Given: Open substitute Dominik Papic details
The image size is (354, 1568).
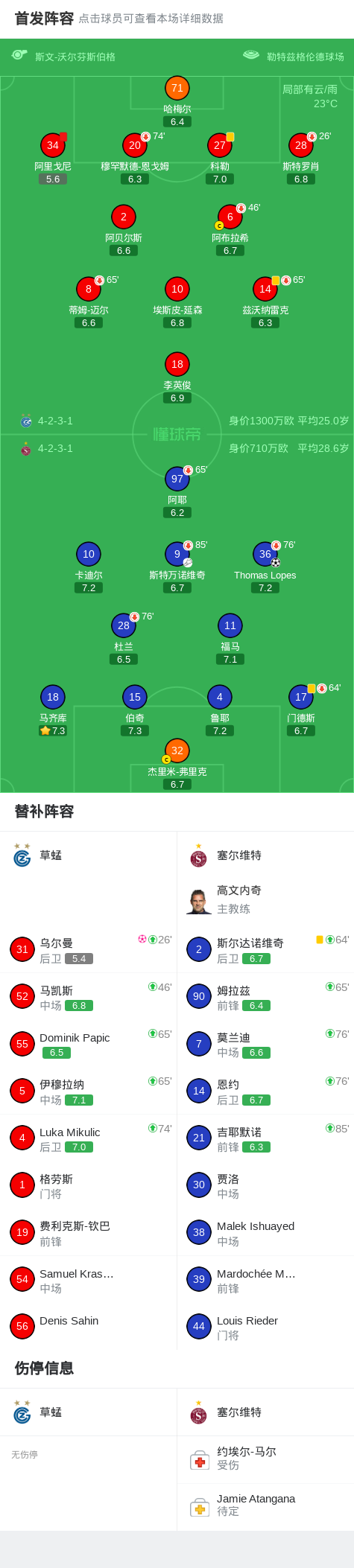Looking at the screenshot, I should pyautogui.click(x=89, y=1044).
